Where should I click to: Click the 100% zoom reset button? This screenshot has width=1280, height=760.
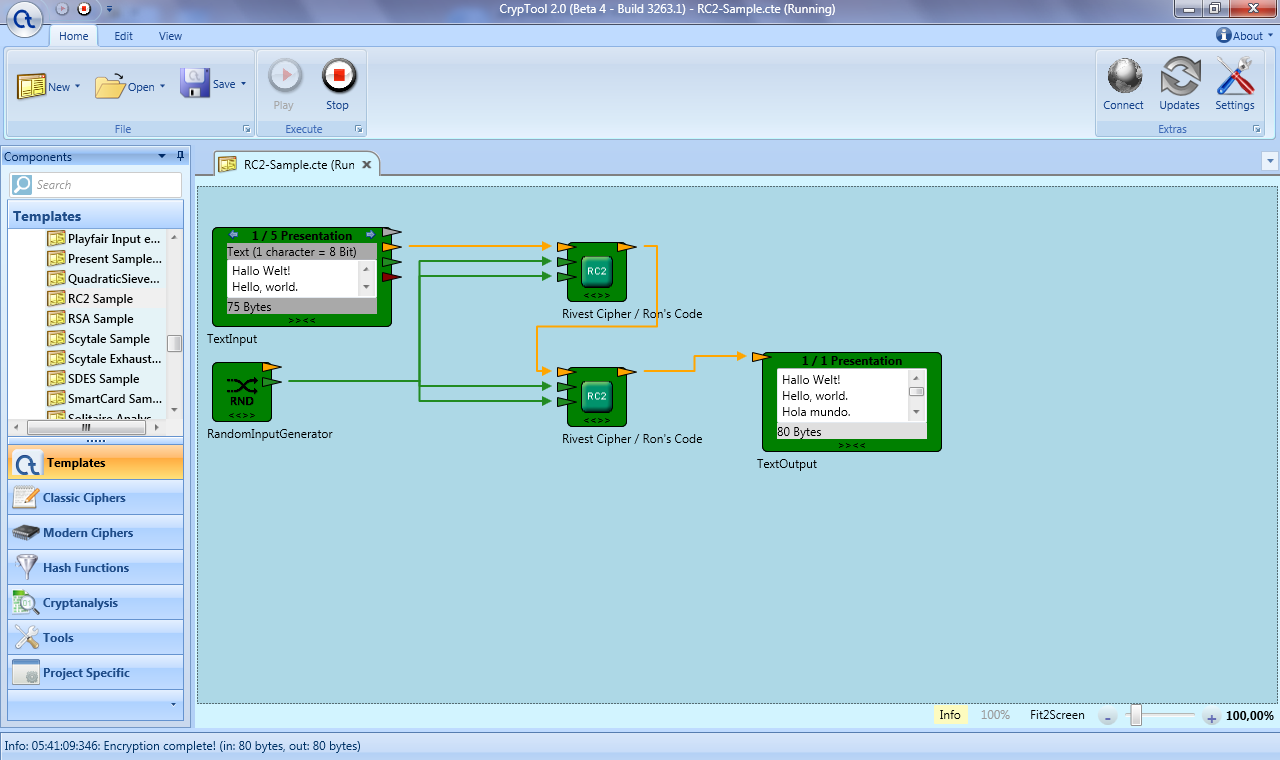point(995,715)
